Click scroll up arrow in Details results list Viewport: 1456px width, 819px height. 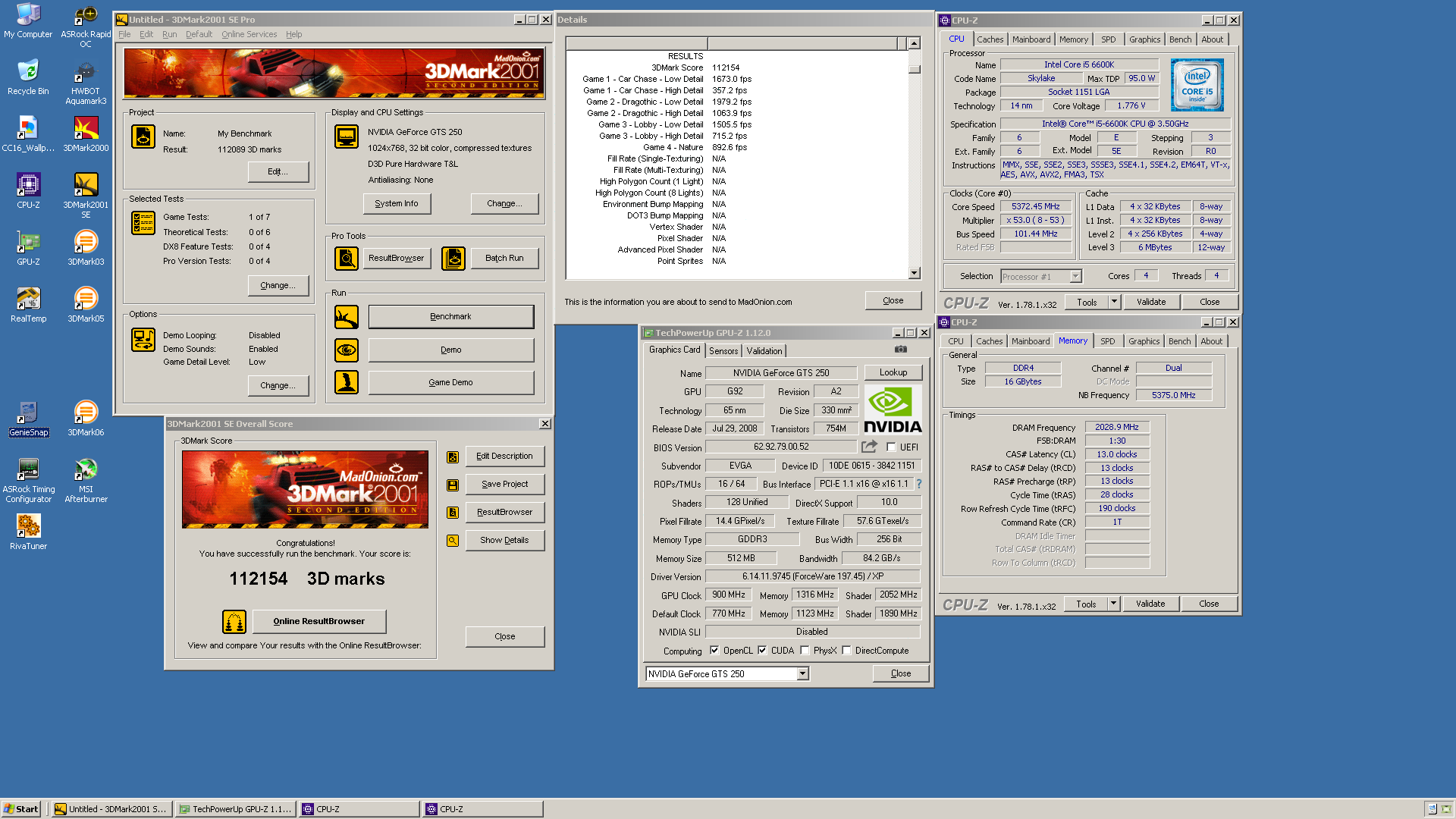click(915, 43)
